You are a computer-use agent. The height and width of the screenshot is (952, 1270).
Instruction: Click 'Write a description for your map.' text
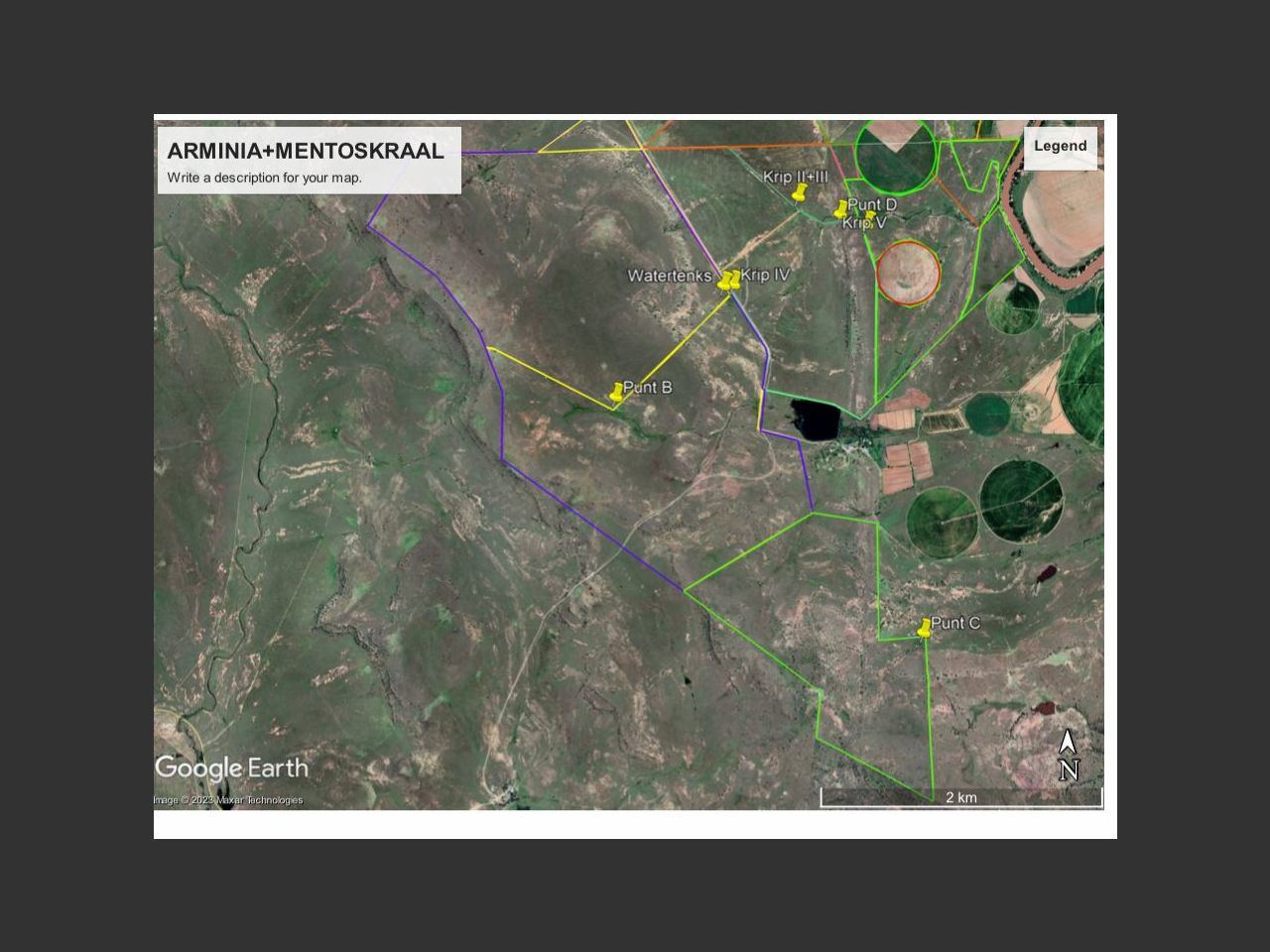pos(264,178)
